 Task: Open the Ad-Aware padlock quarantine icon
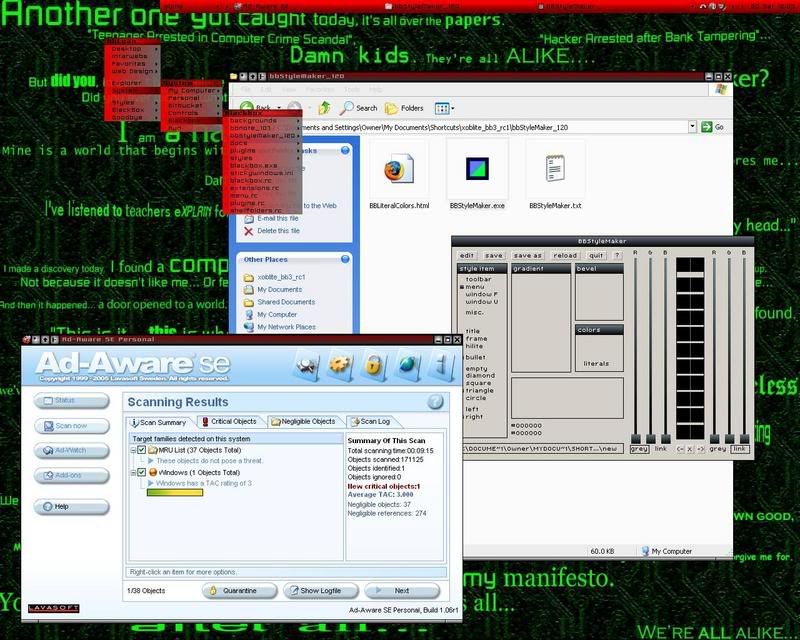coord(374,366)
